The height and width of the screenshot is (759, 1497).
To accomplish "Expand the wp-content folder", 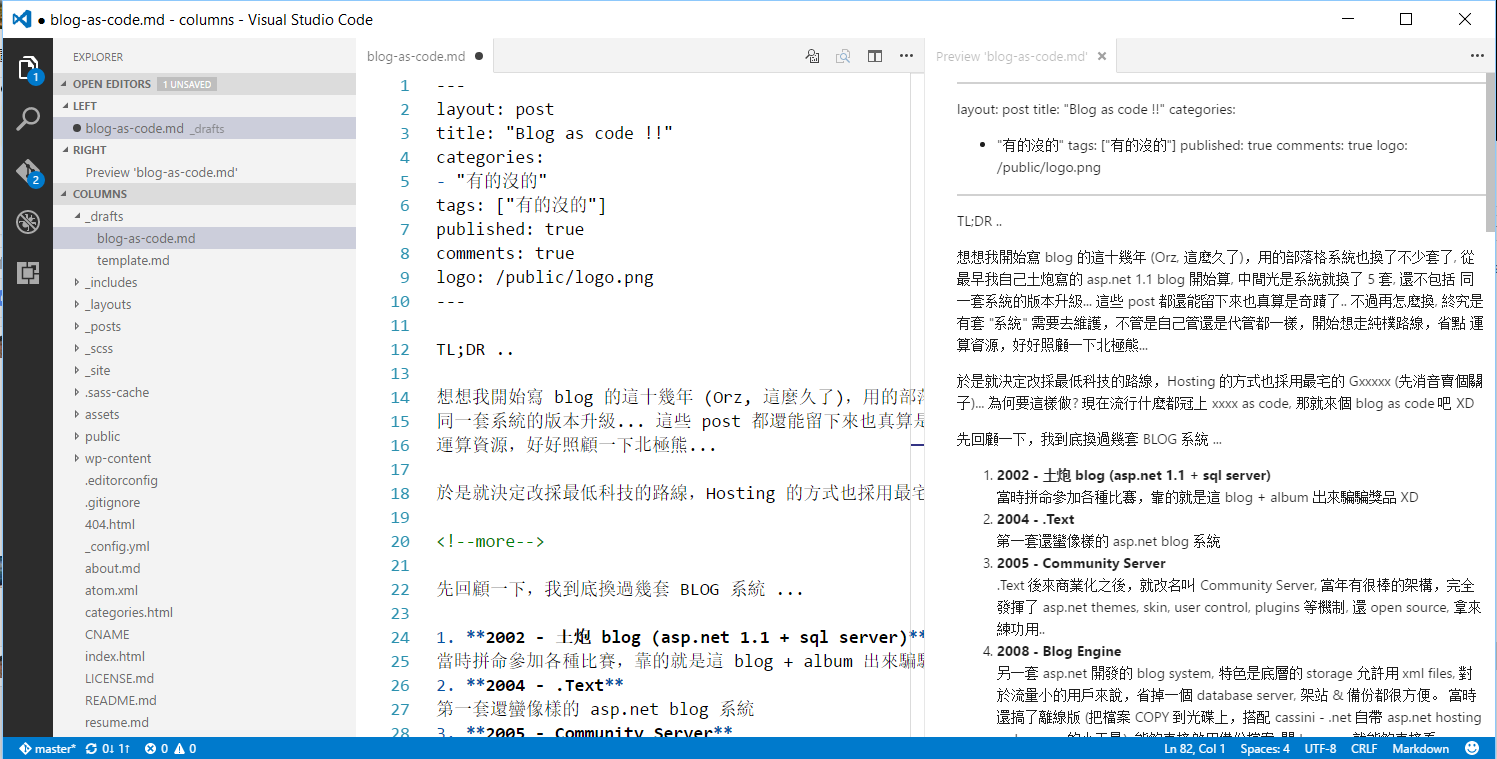I will tap(117, 458).
